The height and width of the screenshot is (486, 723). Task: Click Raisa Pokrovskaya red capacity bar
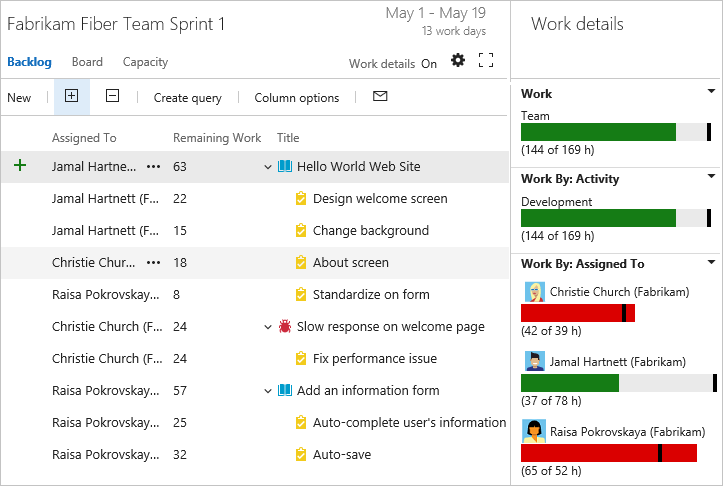tap(609, 453)
